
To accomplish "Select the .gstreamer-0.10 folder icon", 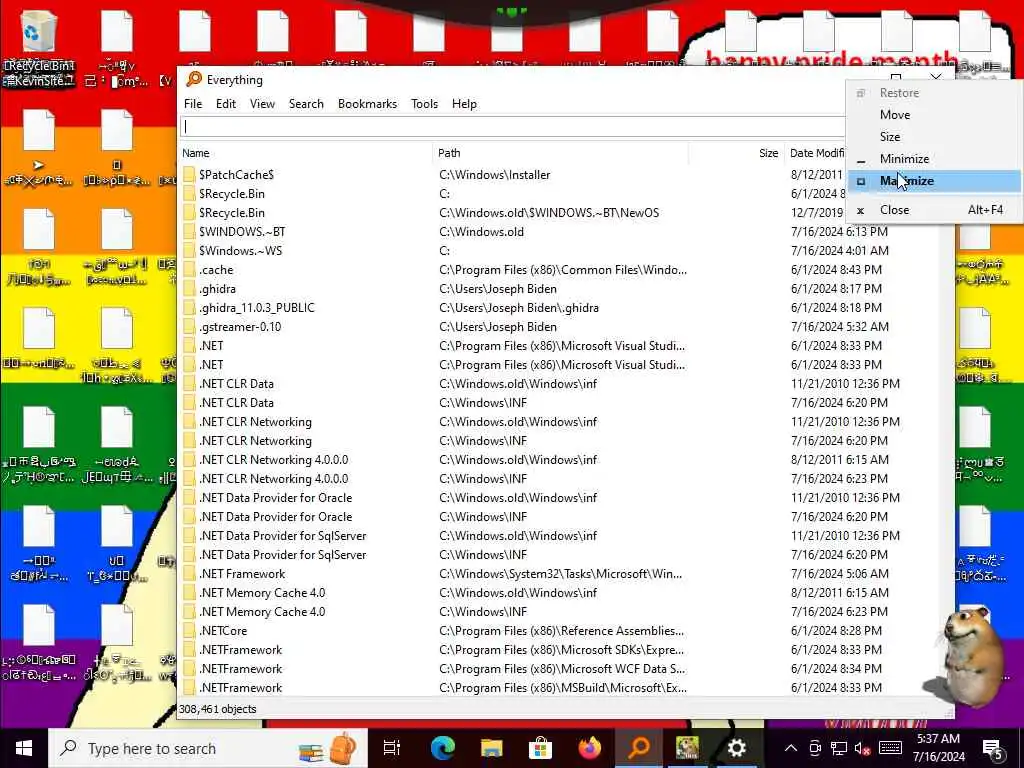I will click(189, 327).
